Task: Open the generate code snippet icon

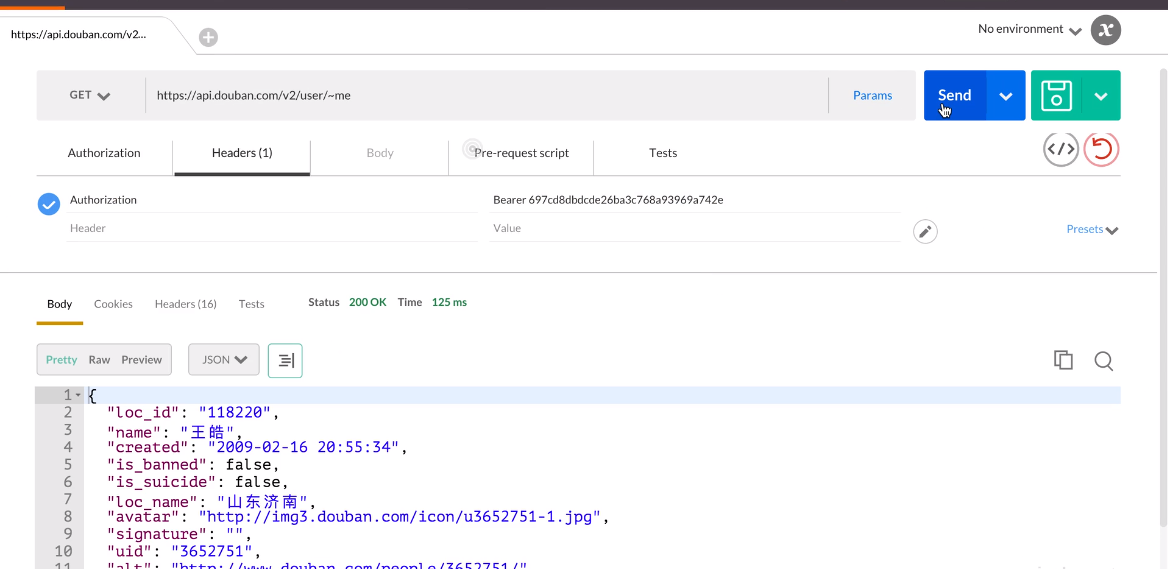Action: (1061, 149)
